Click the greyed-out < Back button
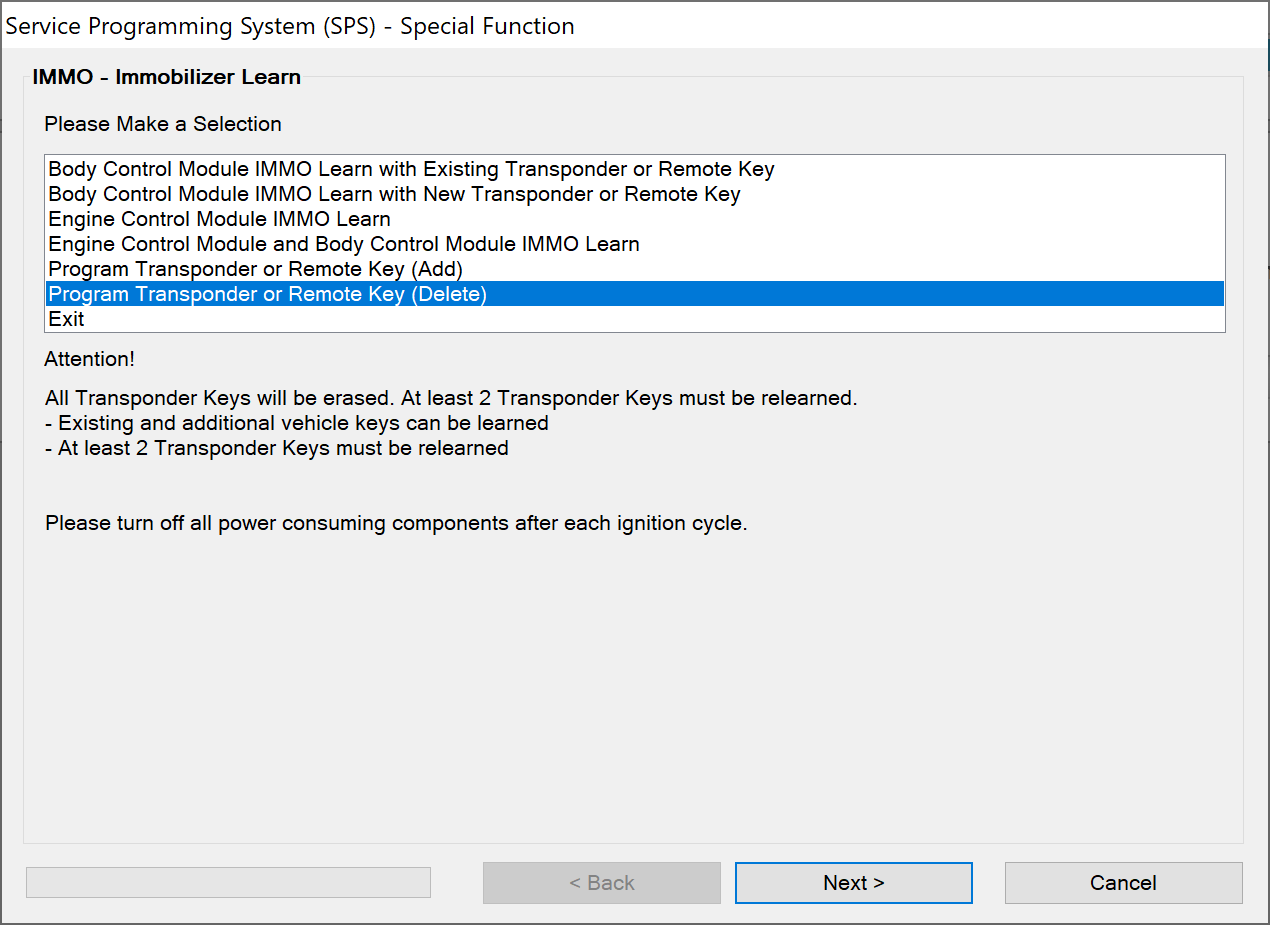 (x=601, y=883)
